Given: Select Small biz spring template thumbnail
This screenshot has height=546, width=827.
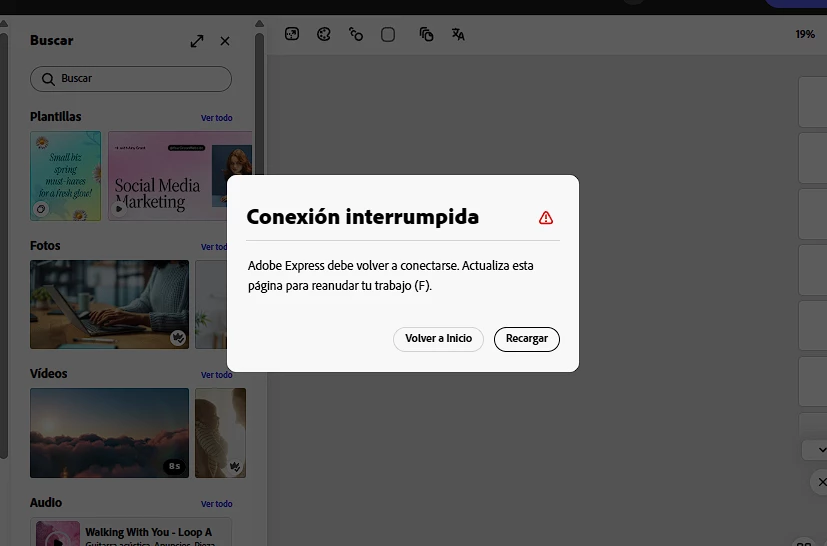Looking at the screenshot, I should pyautogui.click(x=65, y=176).
